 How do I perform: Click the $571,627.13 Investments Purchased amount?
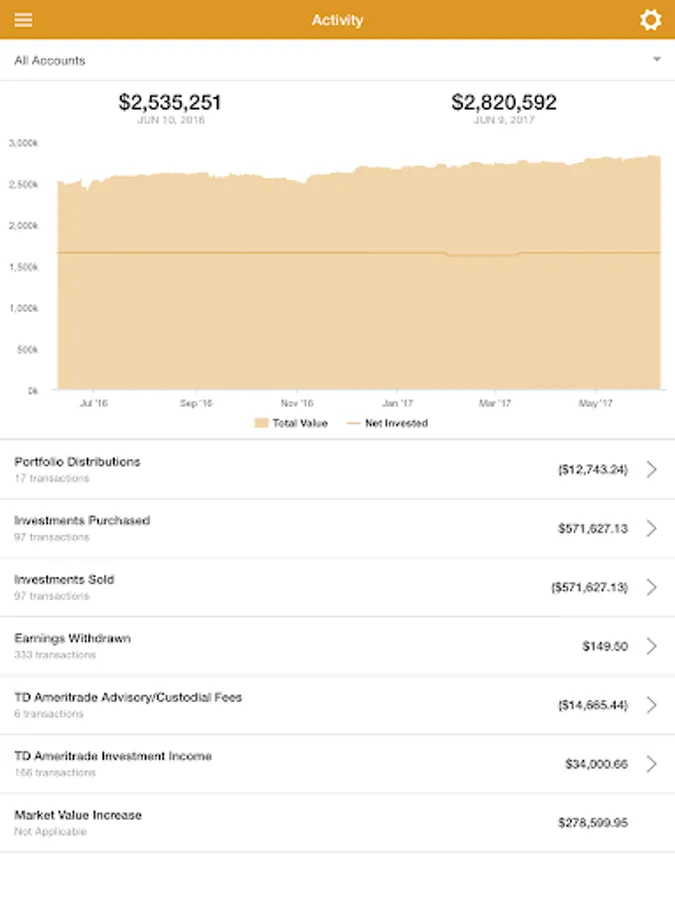[x=593, y=528]
